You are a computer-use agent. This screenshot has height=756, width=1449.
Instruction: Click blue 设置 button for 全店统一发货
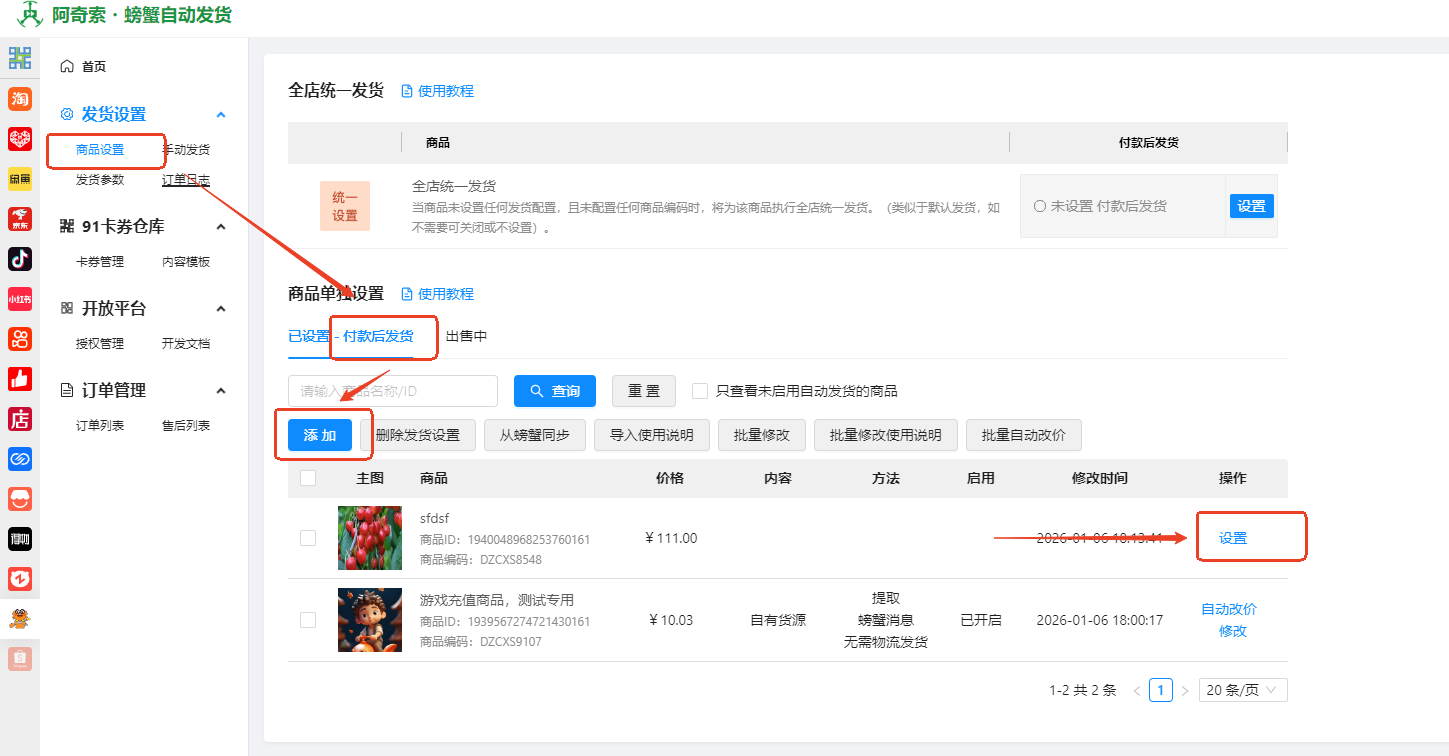tap(1252, 206)
